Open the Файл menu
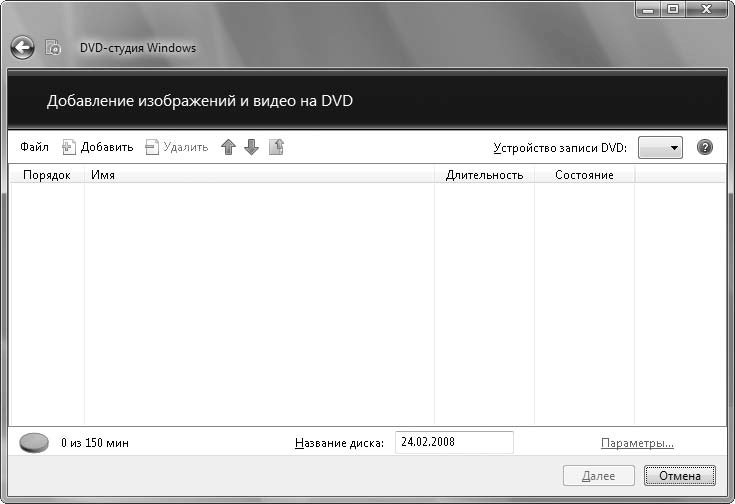Viewport: 735px width, 504px height. tap(34, 147)
